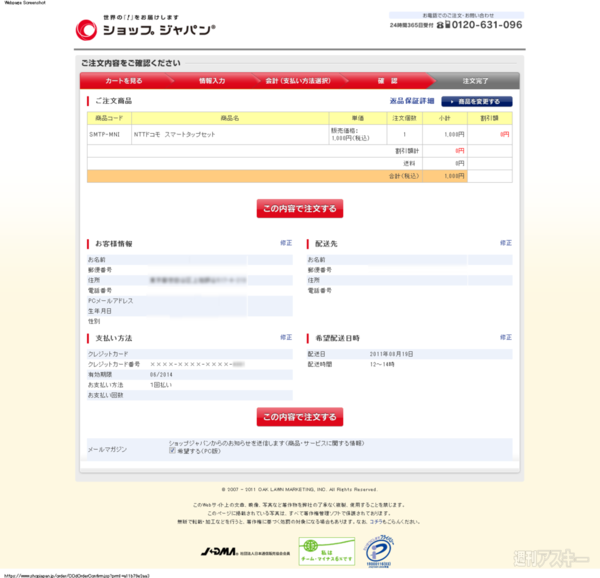
Task: Click the 注文個数 column header
Action: 404,118
